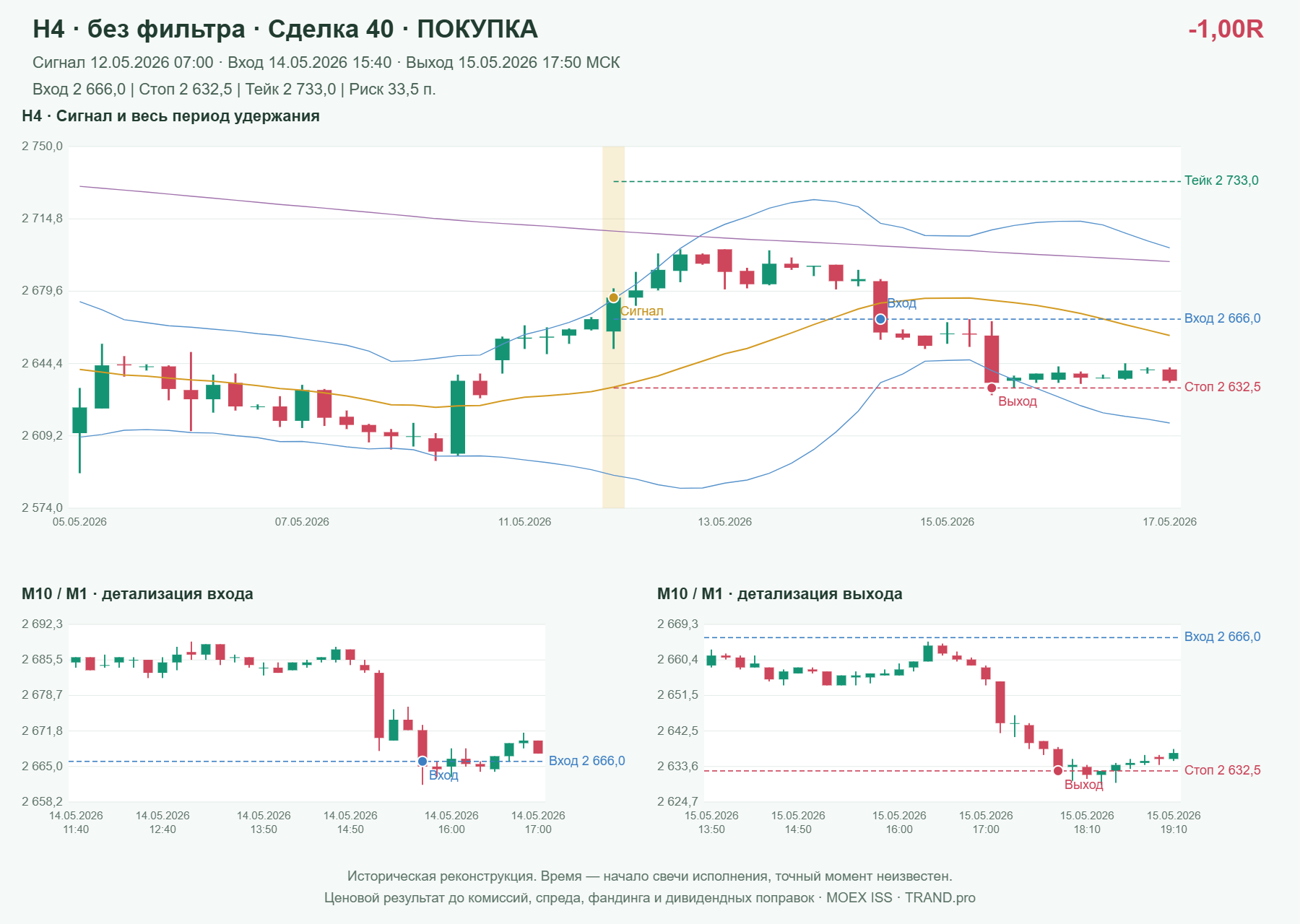
Task: Select the blue entry dot in the entry detail chart
Action: coord(422,762)
